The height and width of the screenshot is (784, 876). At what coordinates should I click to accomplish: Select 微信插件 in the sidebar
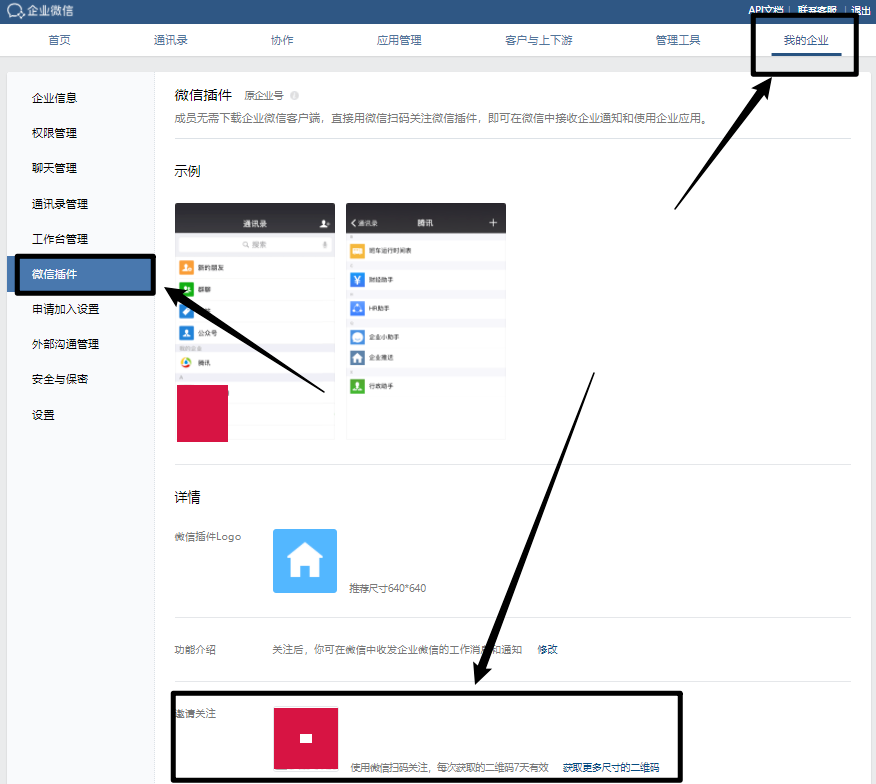click(x=81, y=274)
